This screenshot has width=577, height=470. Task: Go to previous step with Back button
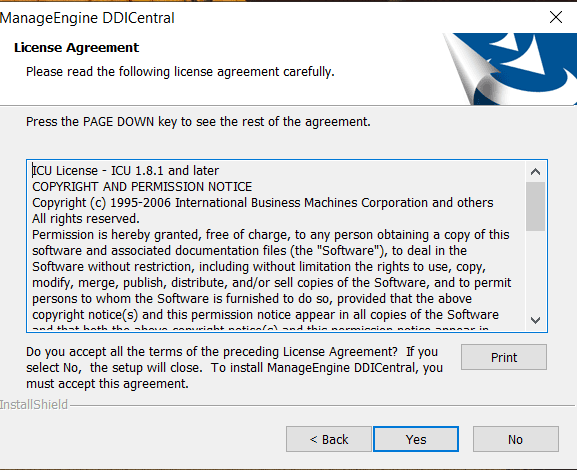(329, 439)
